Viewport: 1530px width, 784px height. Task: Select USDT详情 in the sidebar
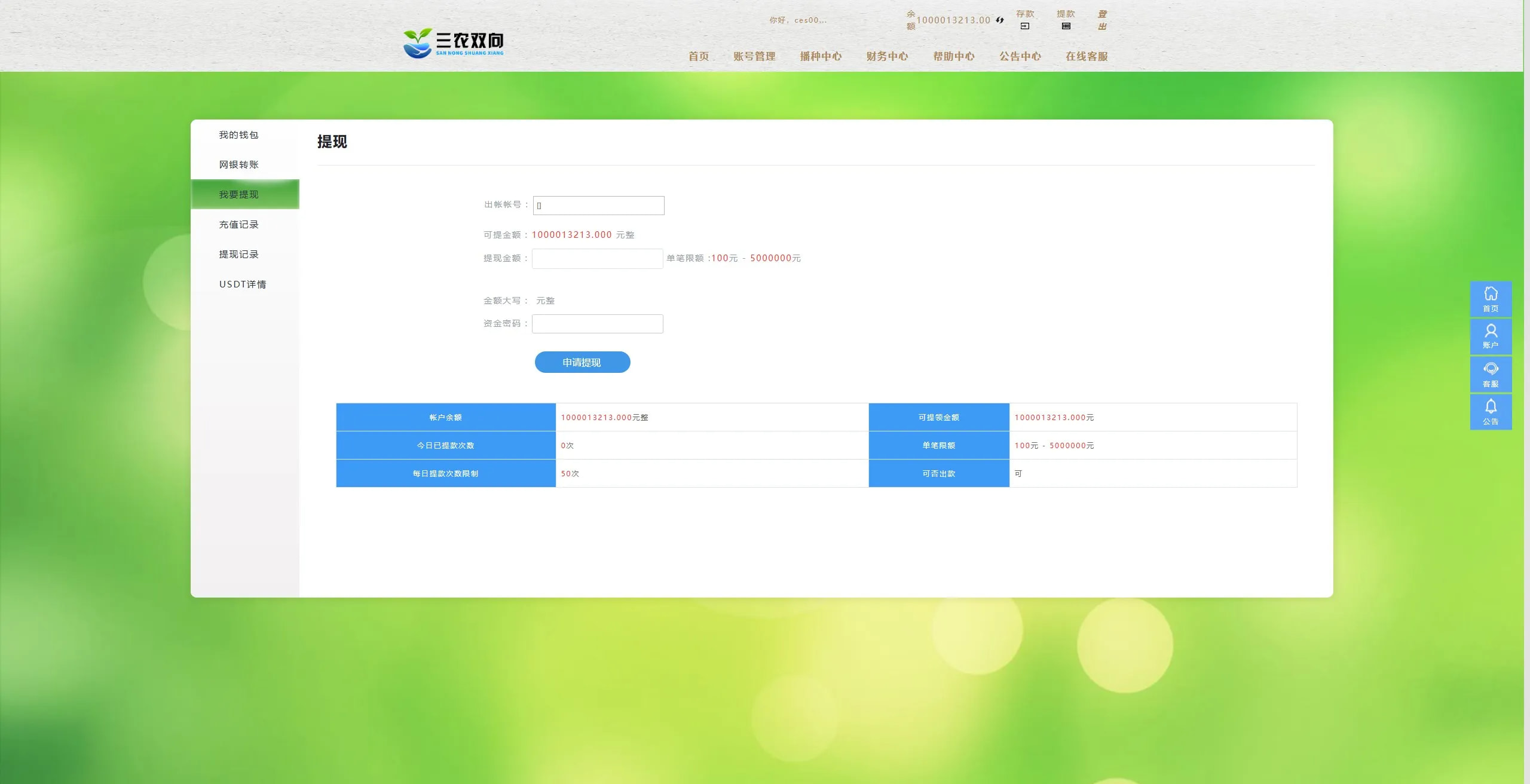pyautogui.click(x=244, y=284)
